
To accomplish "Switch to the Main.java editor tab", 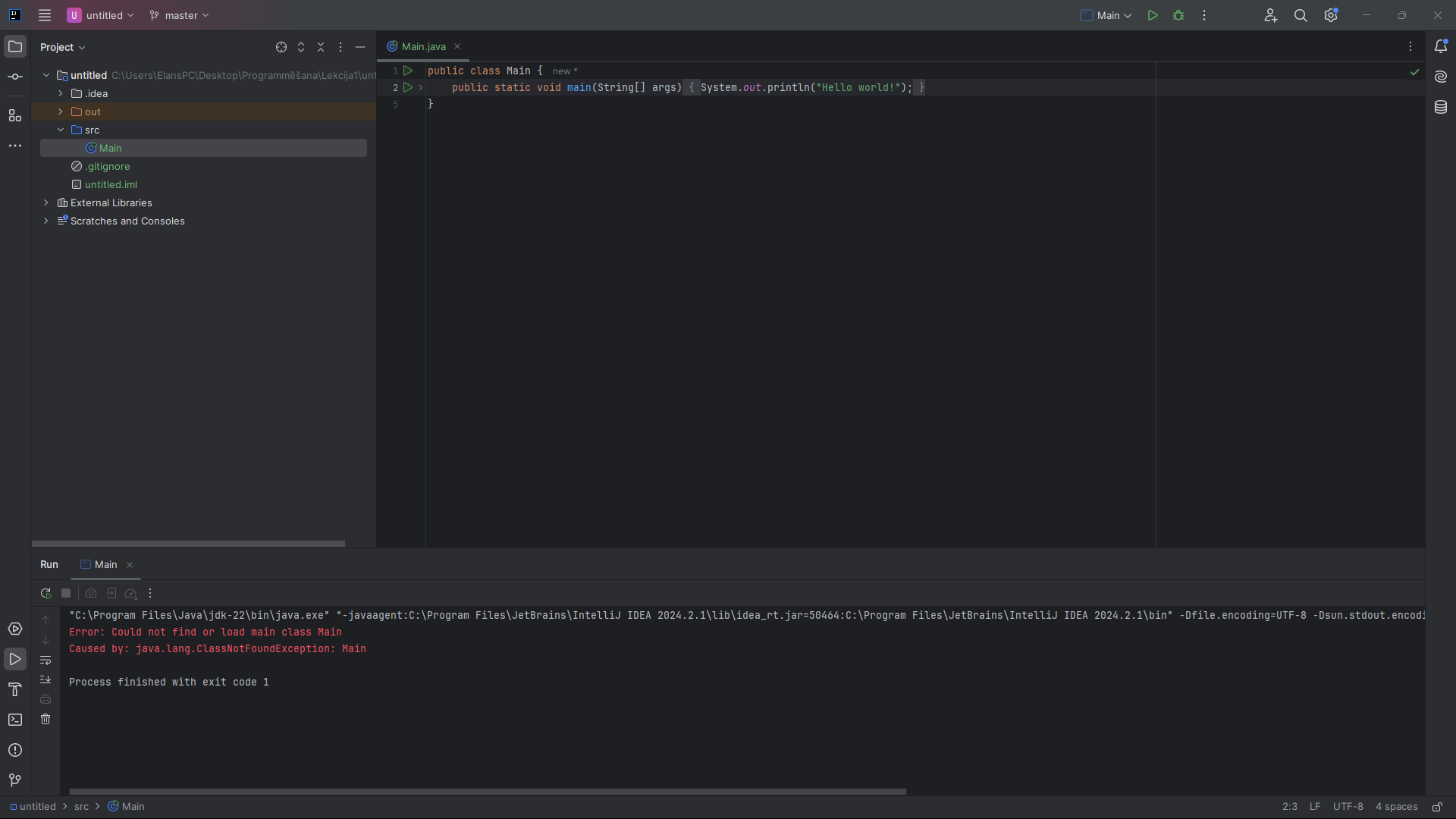I will (422, 46).
